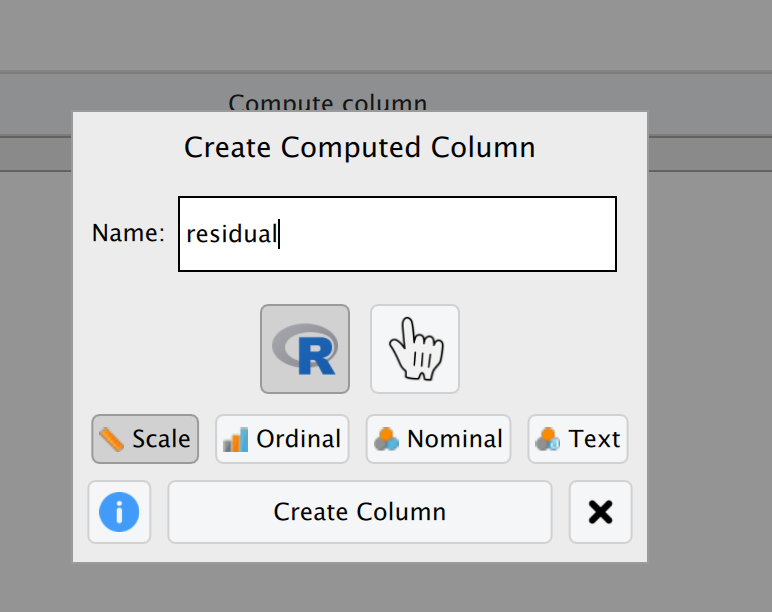Set column type to Text

click(x=578, y=439)
